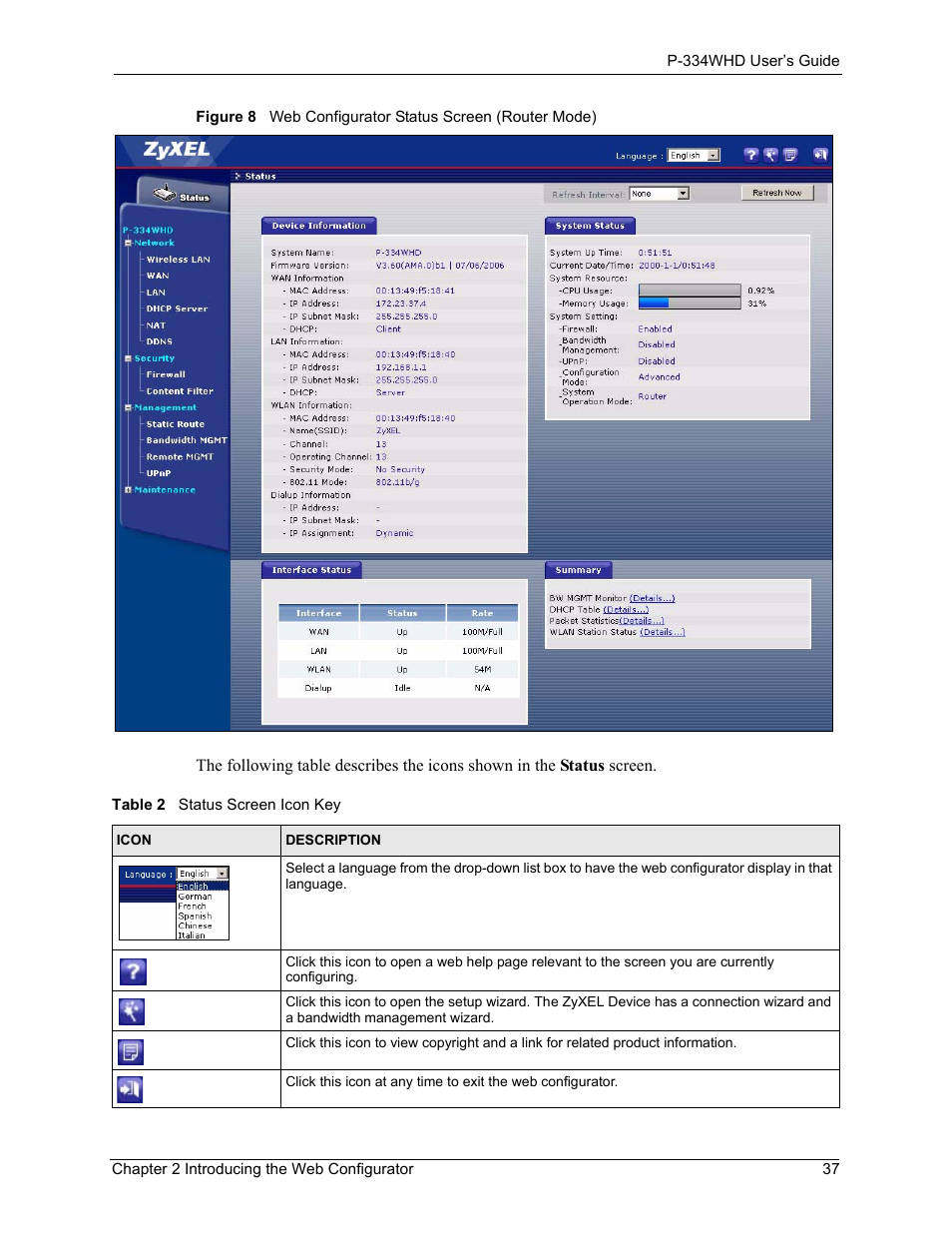This screenshot has height=1233, width=952.
Task: Launch the setup wizard icon in the header
Action: coord(770,155)
